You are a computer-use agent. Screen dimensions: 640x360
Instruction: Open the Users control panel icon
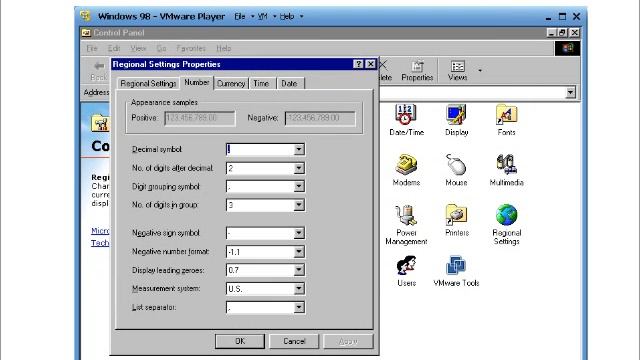pyautogui.click(x=406, y=265)
